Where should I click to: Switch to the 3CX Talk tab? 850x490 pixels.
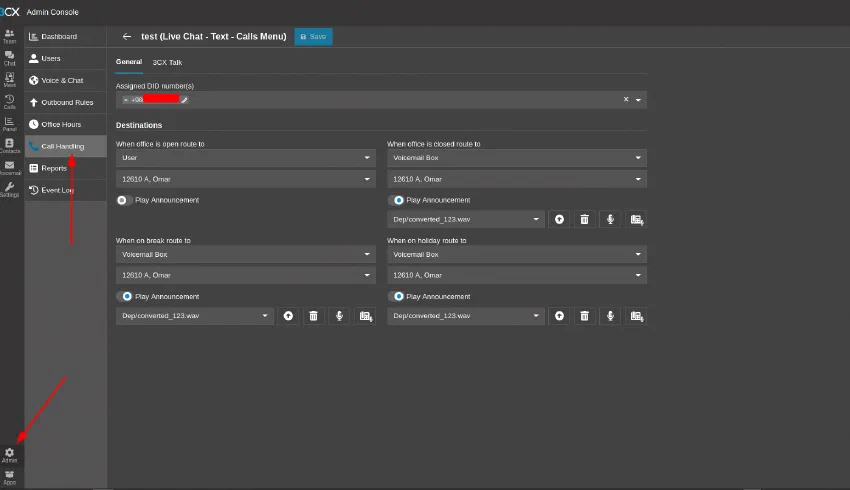coord(167,62)
